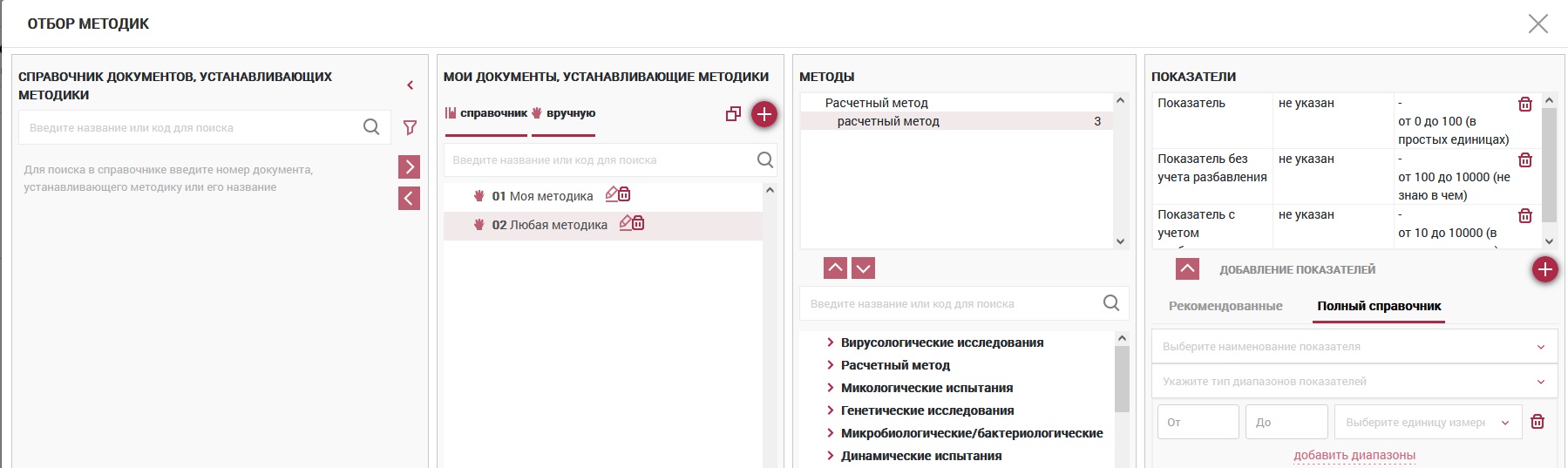Click the red plus button in My Documents
1568x468 pixels.
764,114
